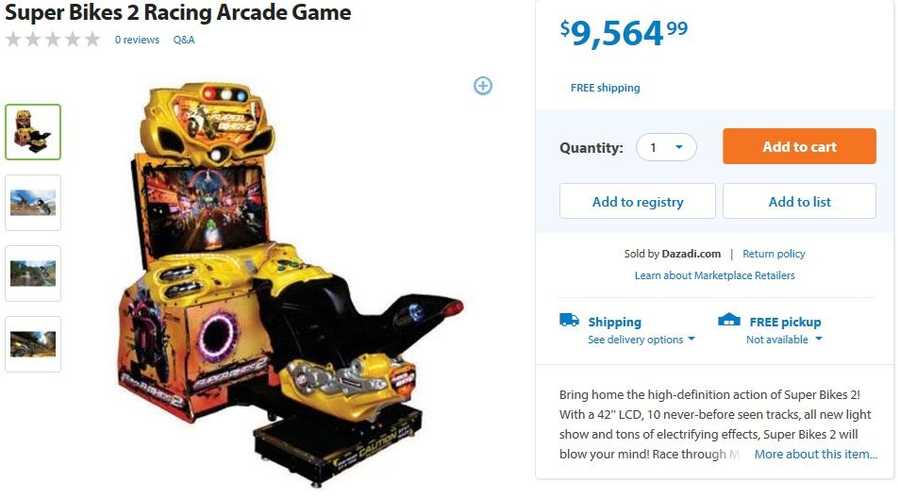The width and height of the screenshot is (900, 498).
Task: Select the first arcade machine thumbnail
Action: (x=33, y=132)
